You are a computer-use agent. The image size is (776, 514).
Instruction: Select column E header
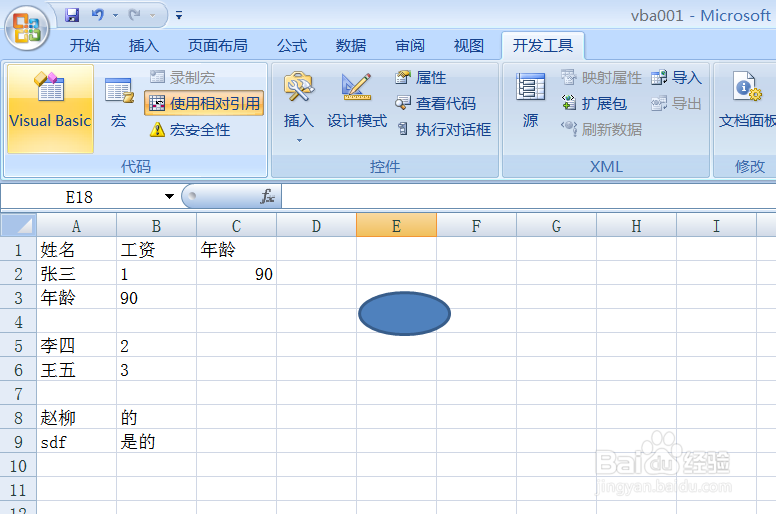coord(396,226)
